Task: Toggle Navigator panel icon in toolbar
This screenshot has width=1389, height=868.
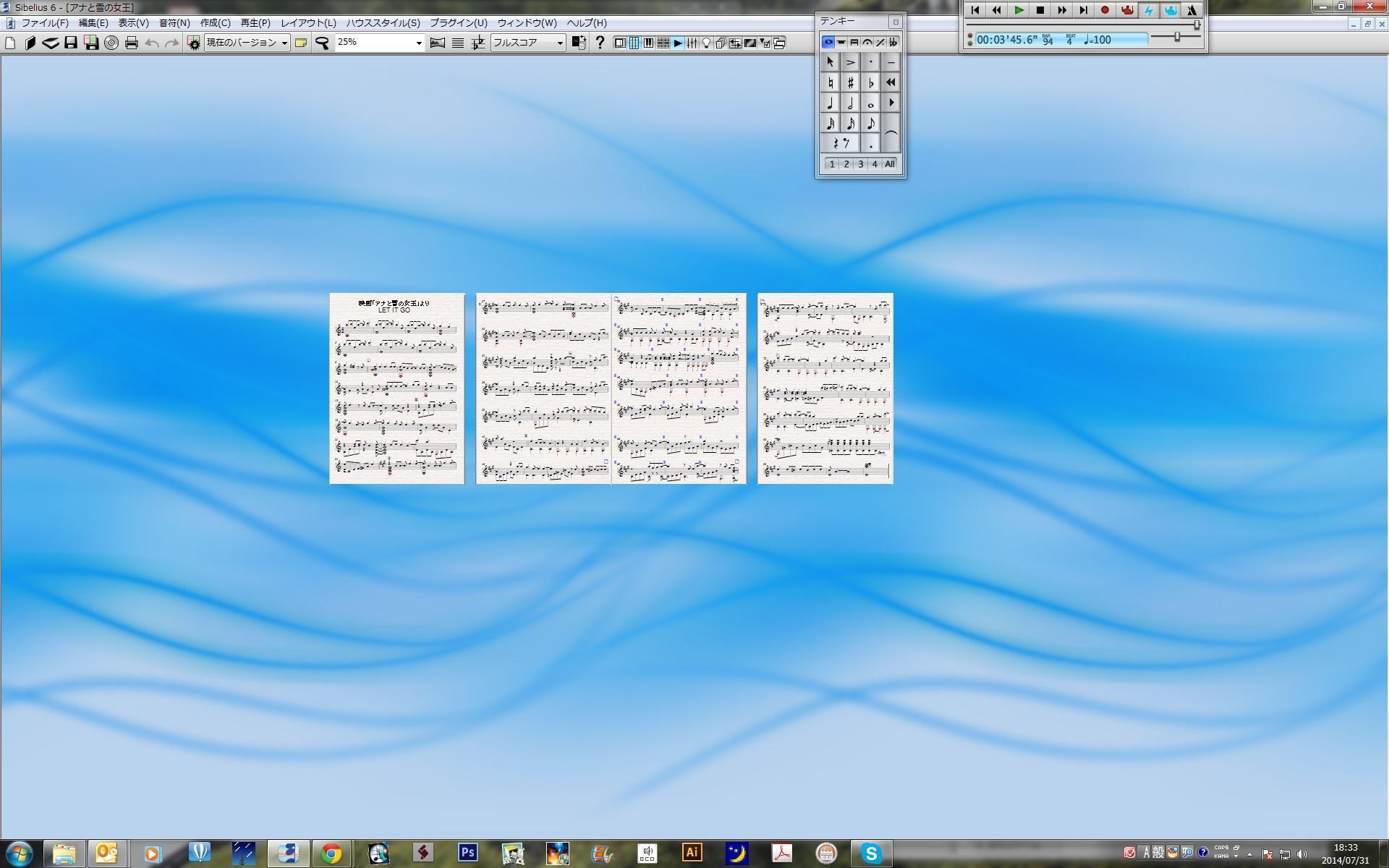Action: (x=619, y=43)
